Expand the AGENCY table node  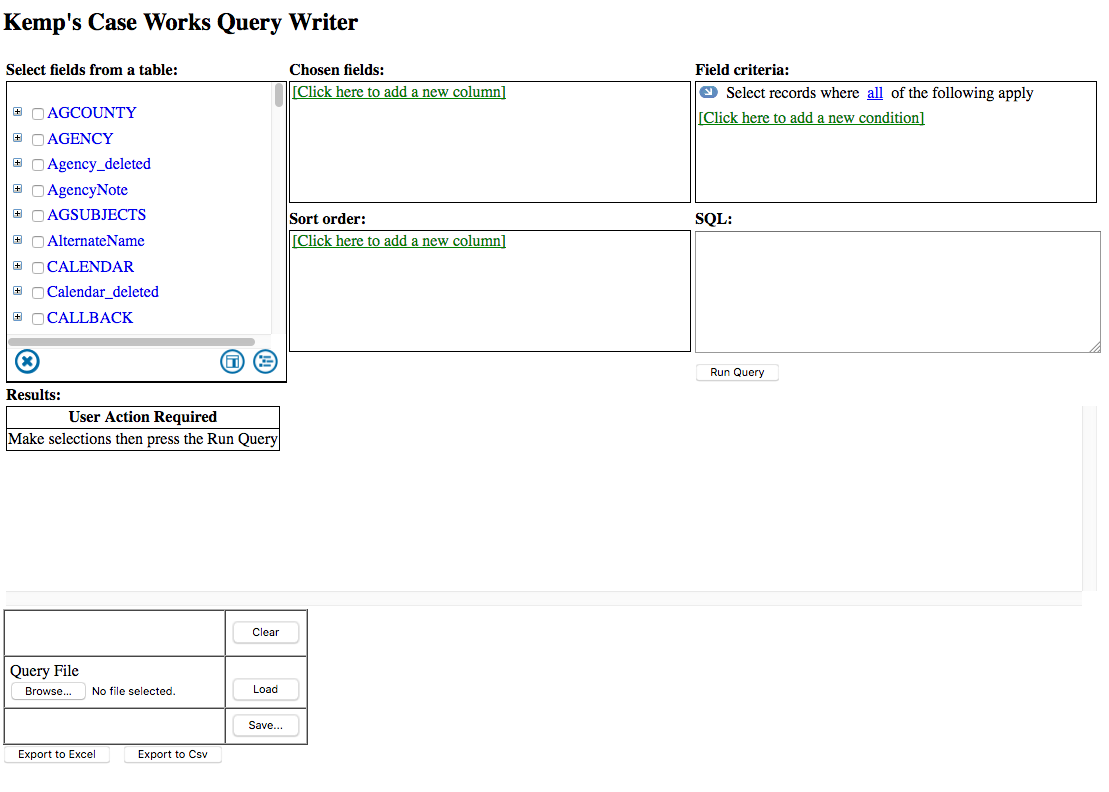[17, 138]
